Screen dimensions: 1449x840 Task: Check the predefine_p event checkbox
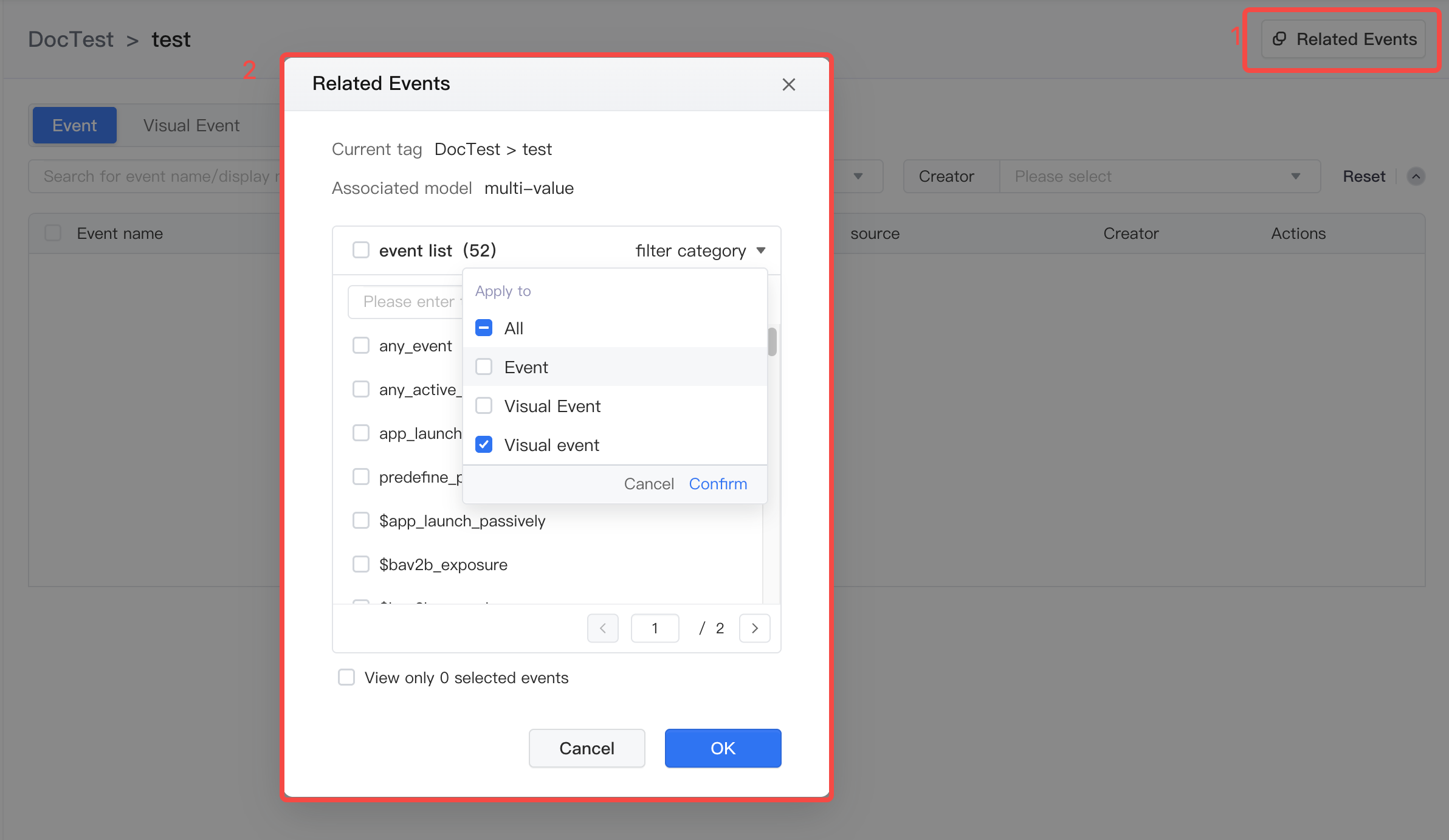(x=361, y=477)
